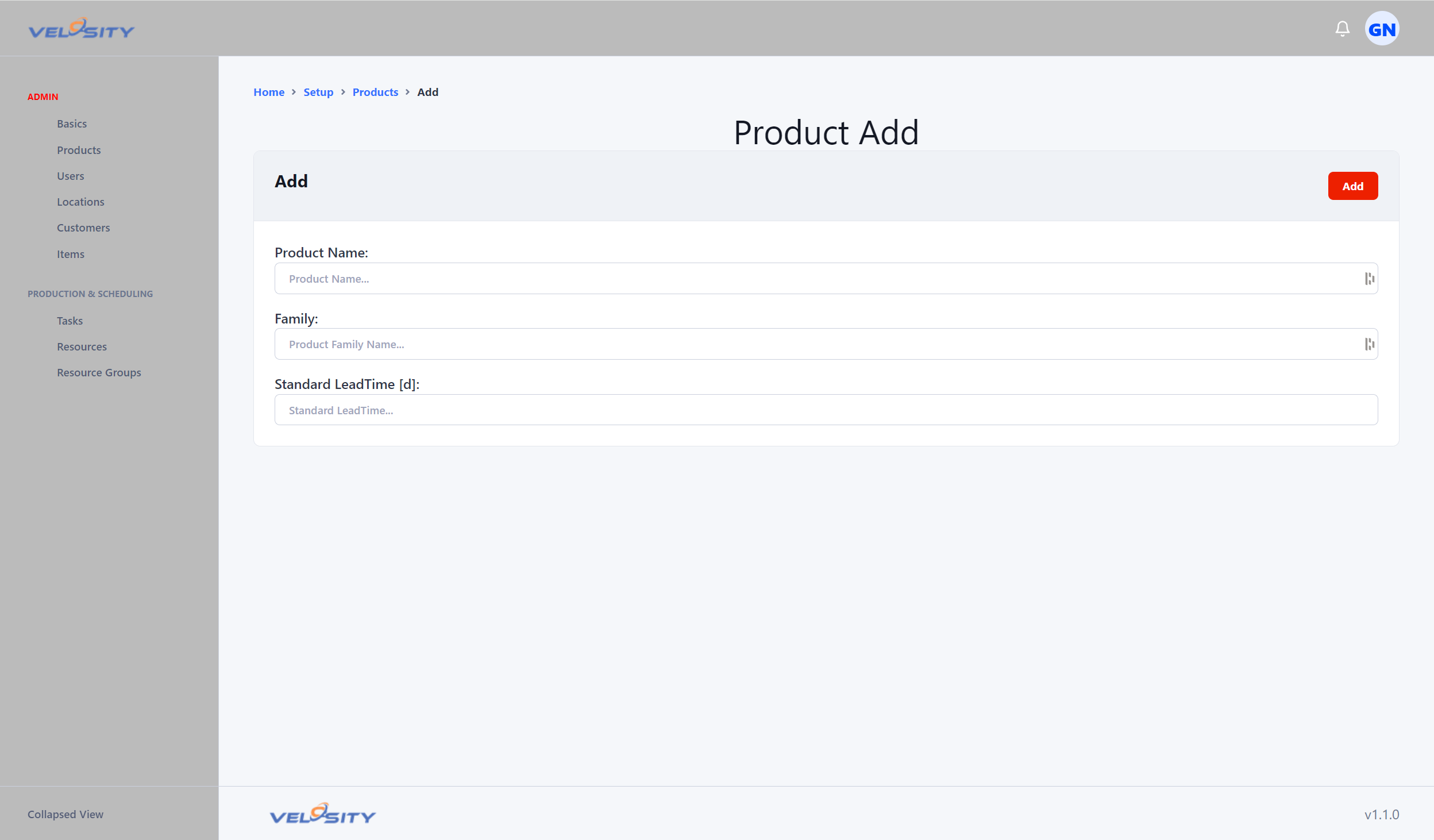The width and height of the screenshot is (1434, 840).
Task: Click the Resource Groups sidebar item
Action: 99,372
